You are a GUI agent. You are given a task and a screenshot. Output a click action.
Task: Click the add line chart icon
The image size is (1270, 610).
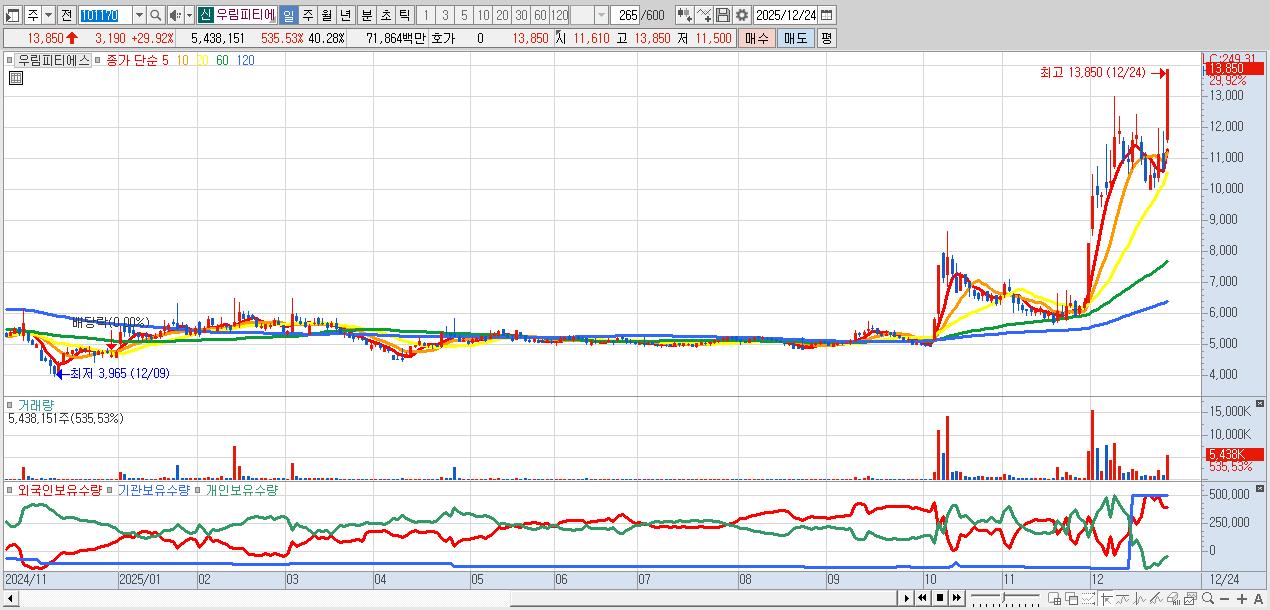[704, 15]
